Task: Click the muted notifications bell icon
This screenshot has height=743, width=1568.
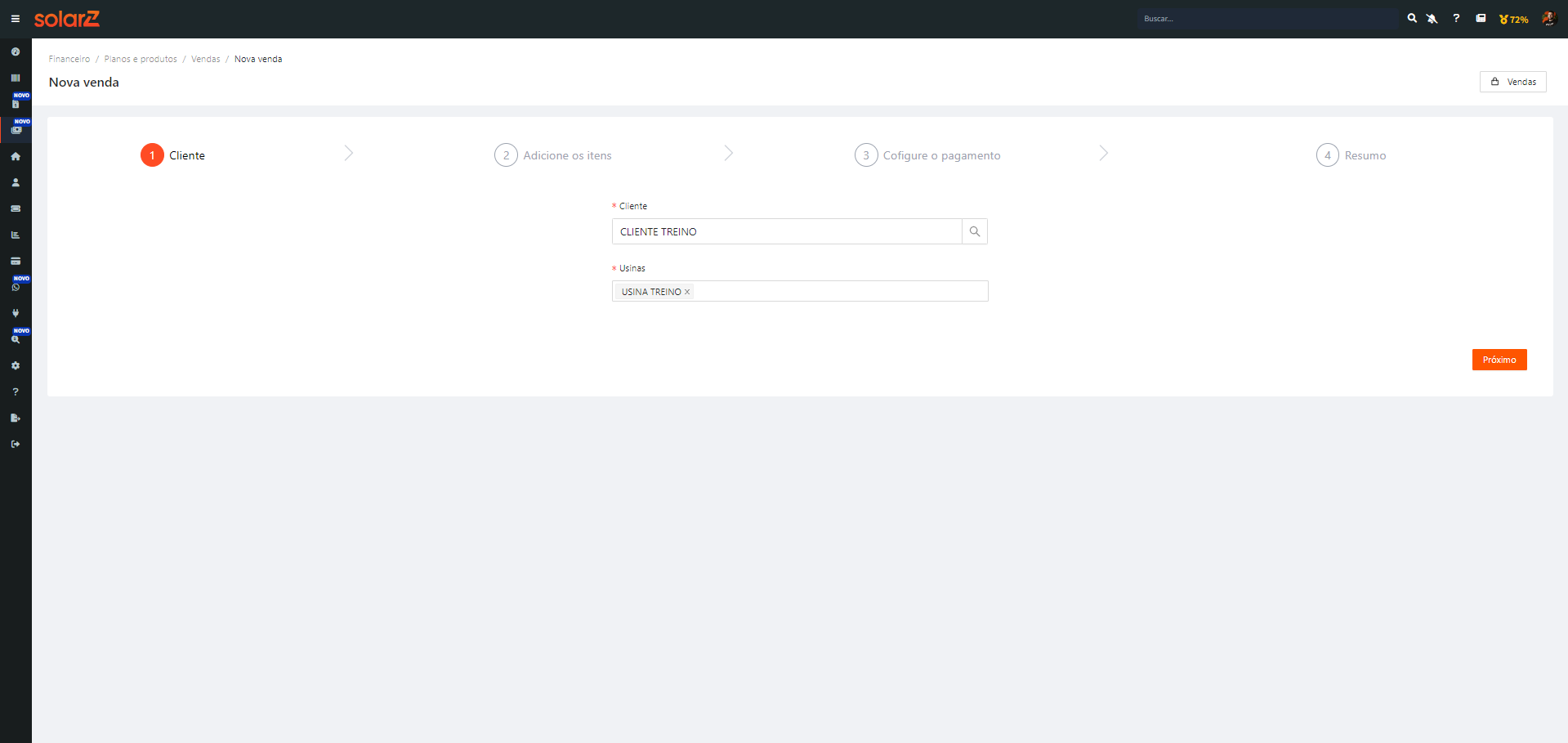Action: [1432, 19]
